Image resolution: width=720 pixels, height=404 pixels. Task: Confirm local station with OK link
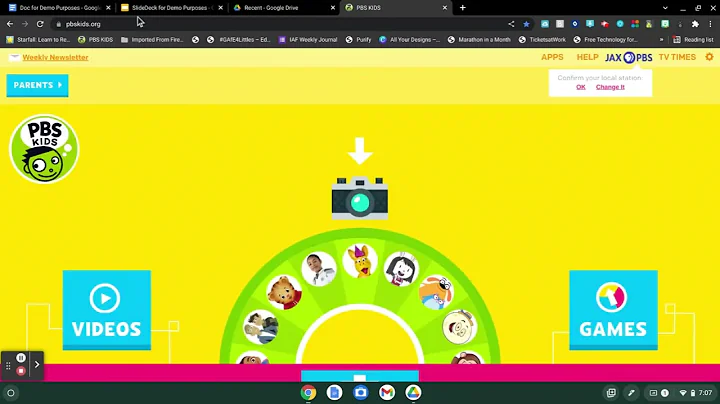580,87
